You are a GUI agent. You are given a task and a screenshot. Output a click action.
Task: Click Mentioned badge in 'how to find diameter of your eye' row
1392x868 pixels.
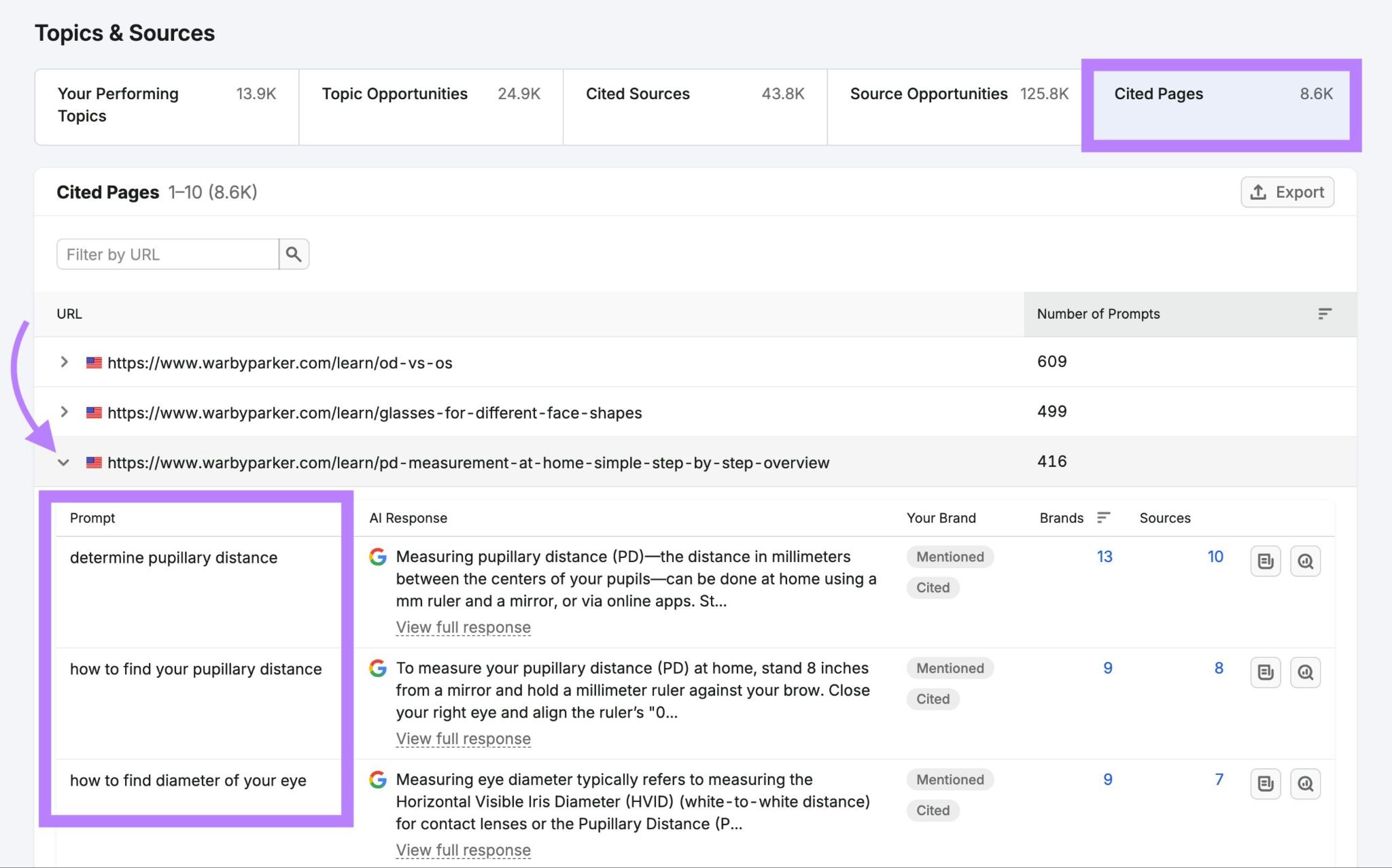click(x=950, y=780)
